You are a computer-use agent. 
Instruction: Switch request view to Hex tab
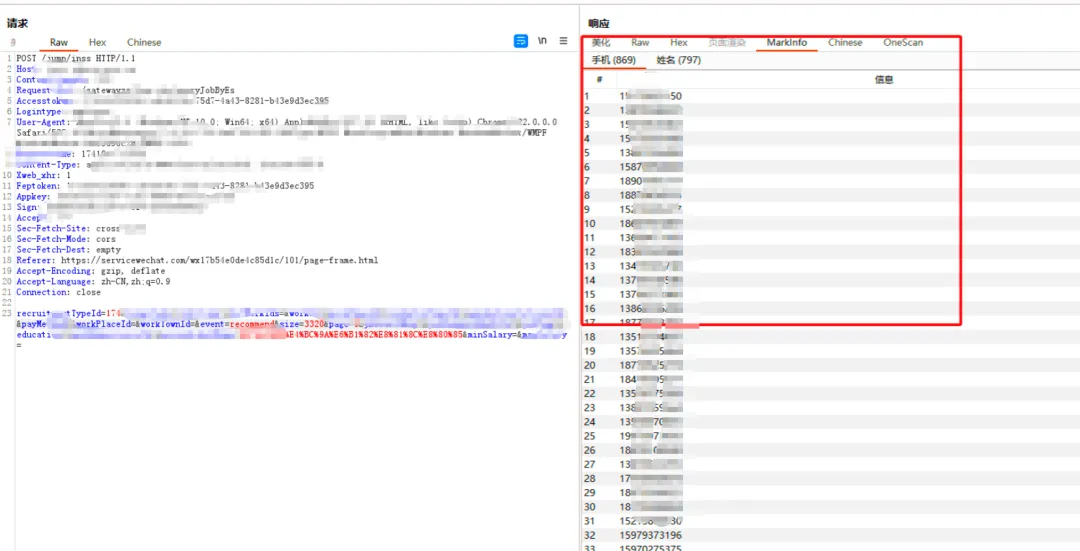tap(98, 42)
